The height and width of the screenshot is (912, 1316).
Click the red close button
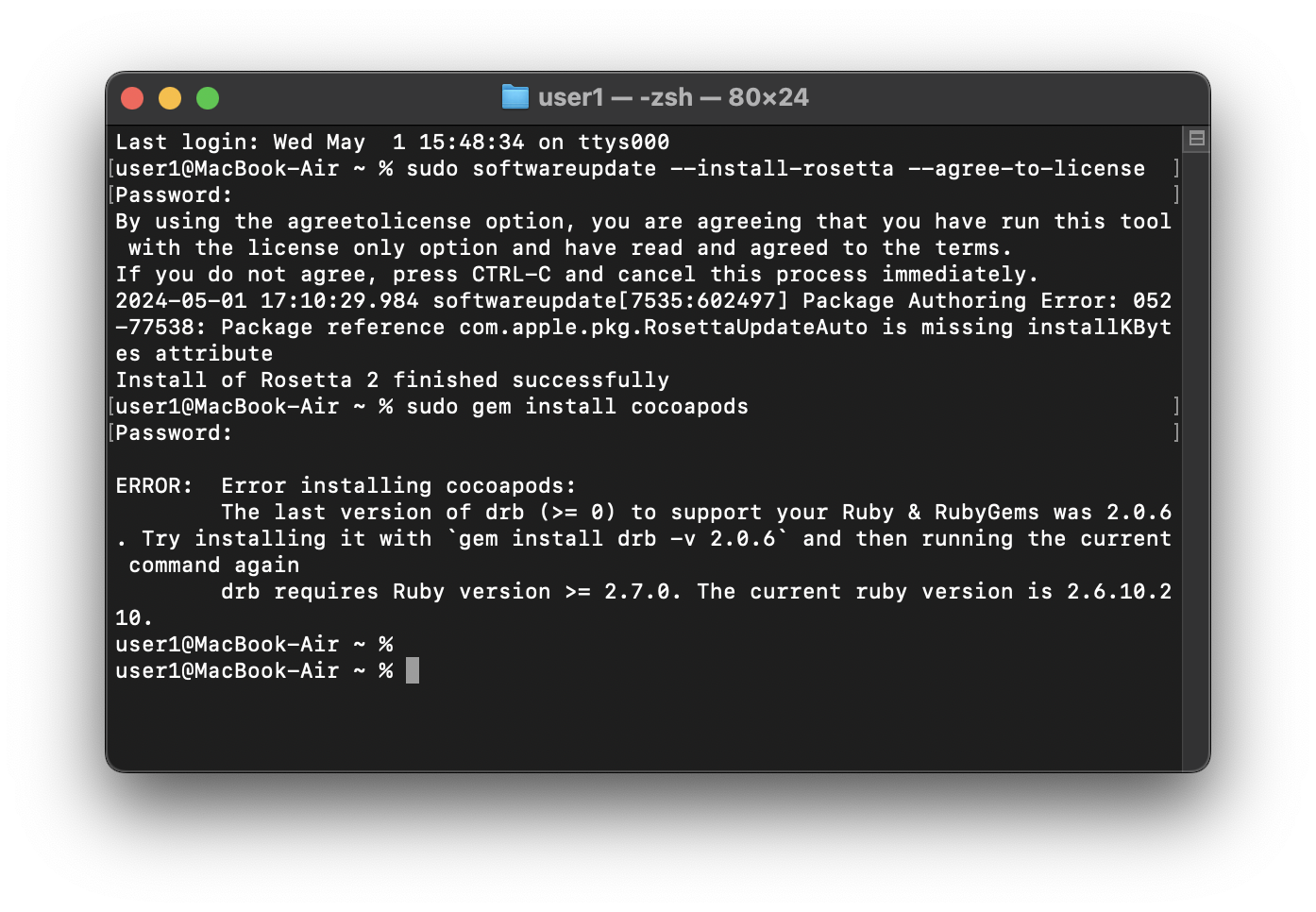coord(132,97)
